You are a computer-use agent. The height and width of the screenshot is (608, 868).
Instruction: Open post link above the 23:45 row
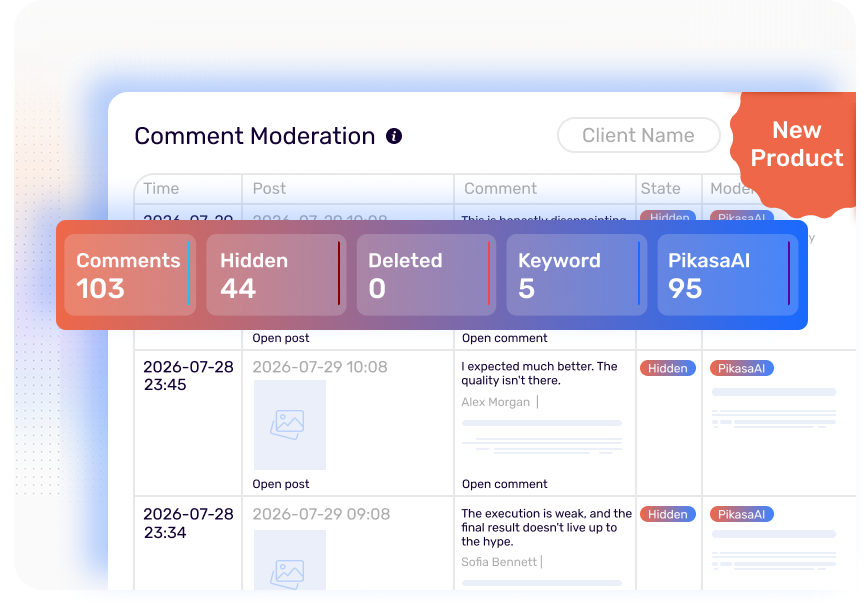pos(281,338)
